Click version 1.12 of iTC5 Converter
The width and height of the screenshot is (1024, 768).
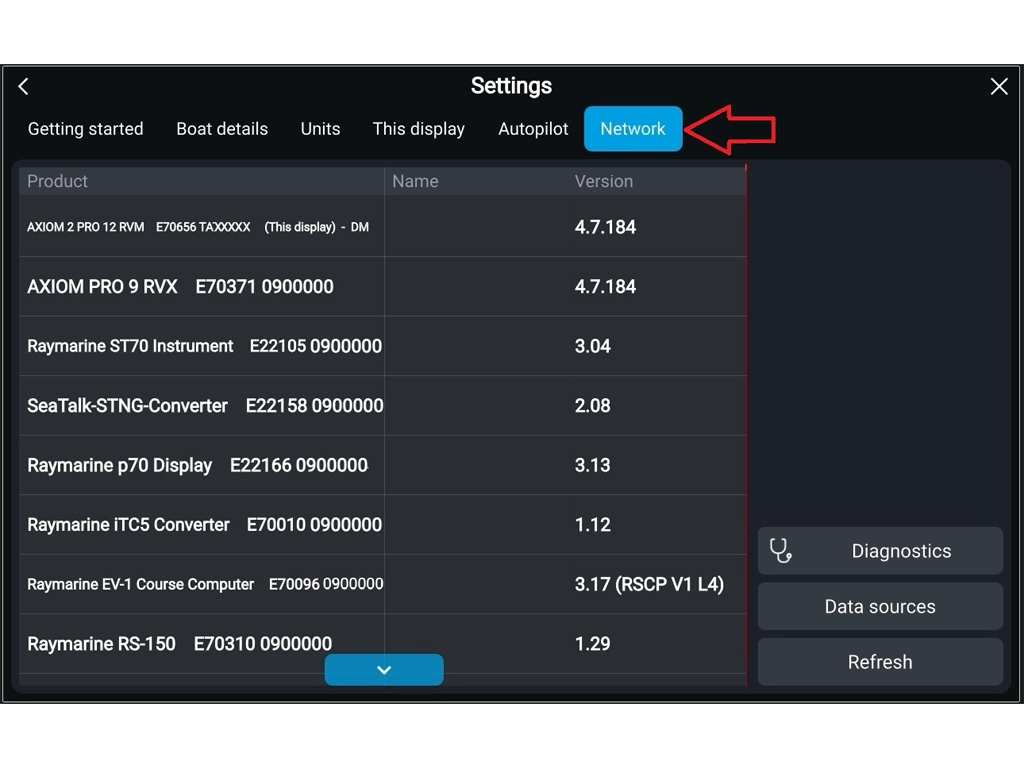(x=592, y=524)
